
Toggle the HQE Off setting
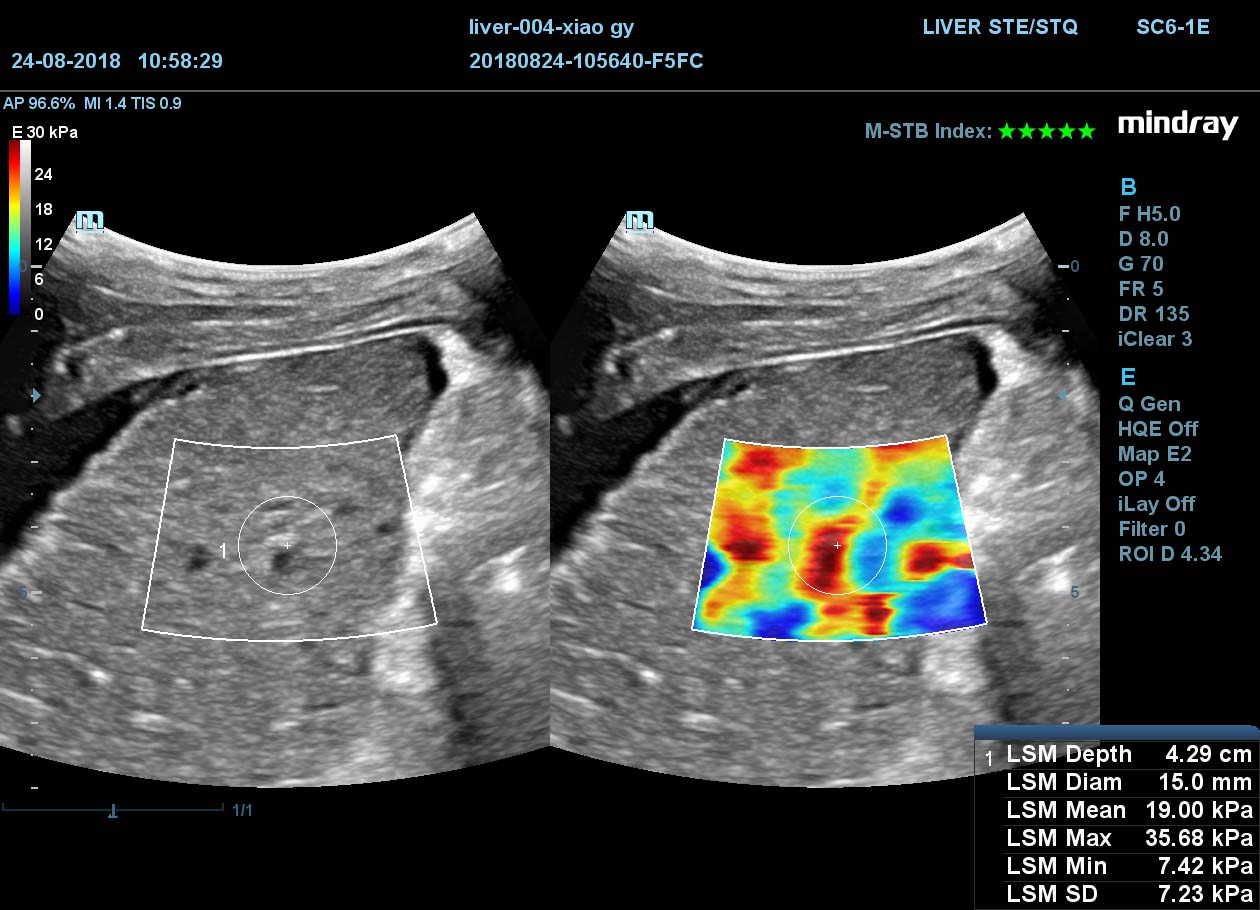tap(1157, 429)
